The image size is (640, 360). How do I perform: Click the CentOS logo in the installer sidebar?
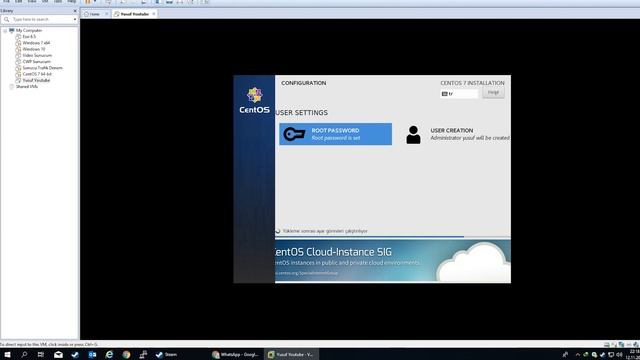point(254,100)
